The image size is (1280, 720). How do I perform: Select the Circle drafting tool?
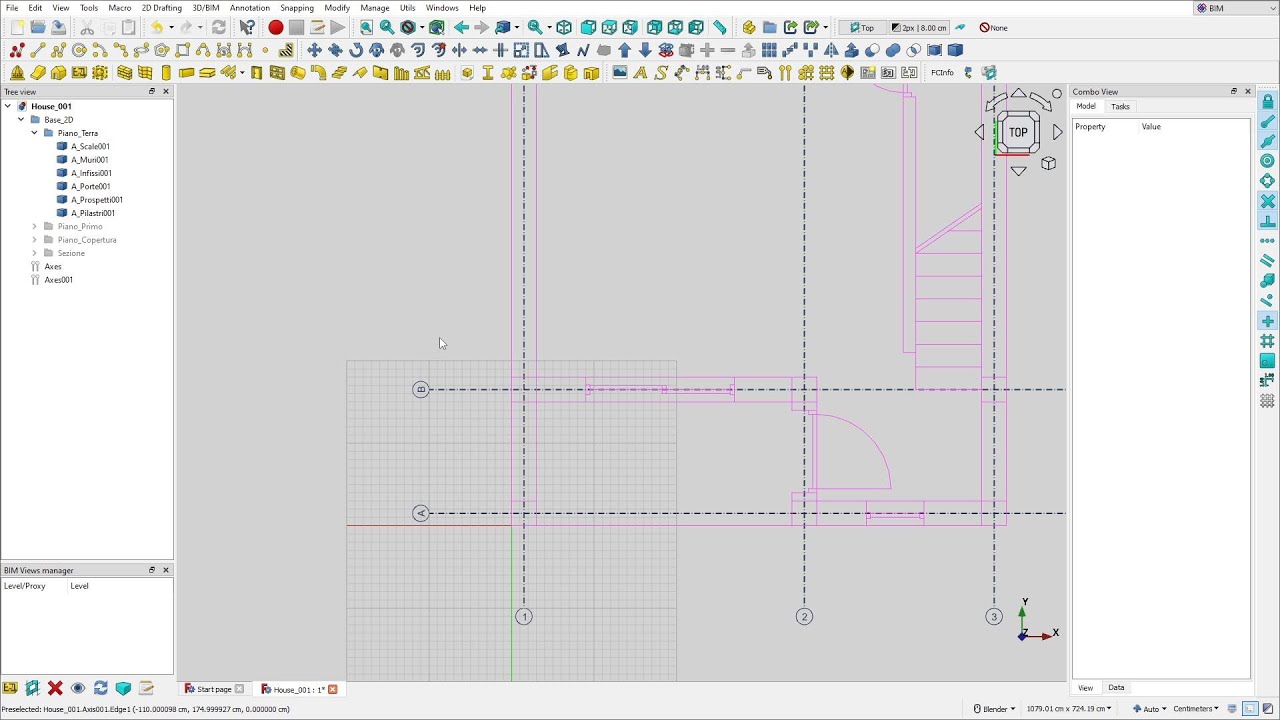[79, 50]
